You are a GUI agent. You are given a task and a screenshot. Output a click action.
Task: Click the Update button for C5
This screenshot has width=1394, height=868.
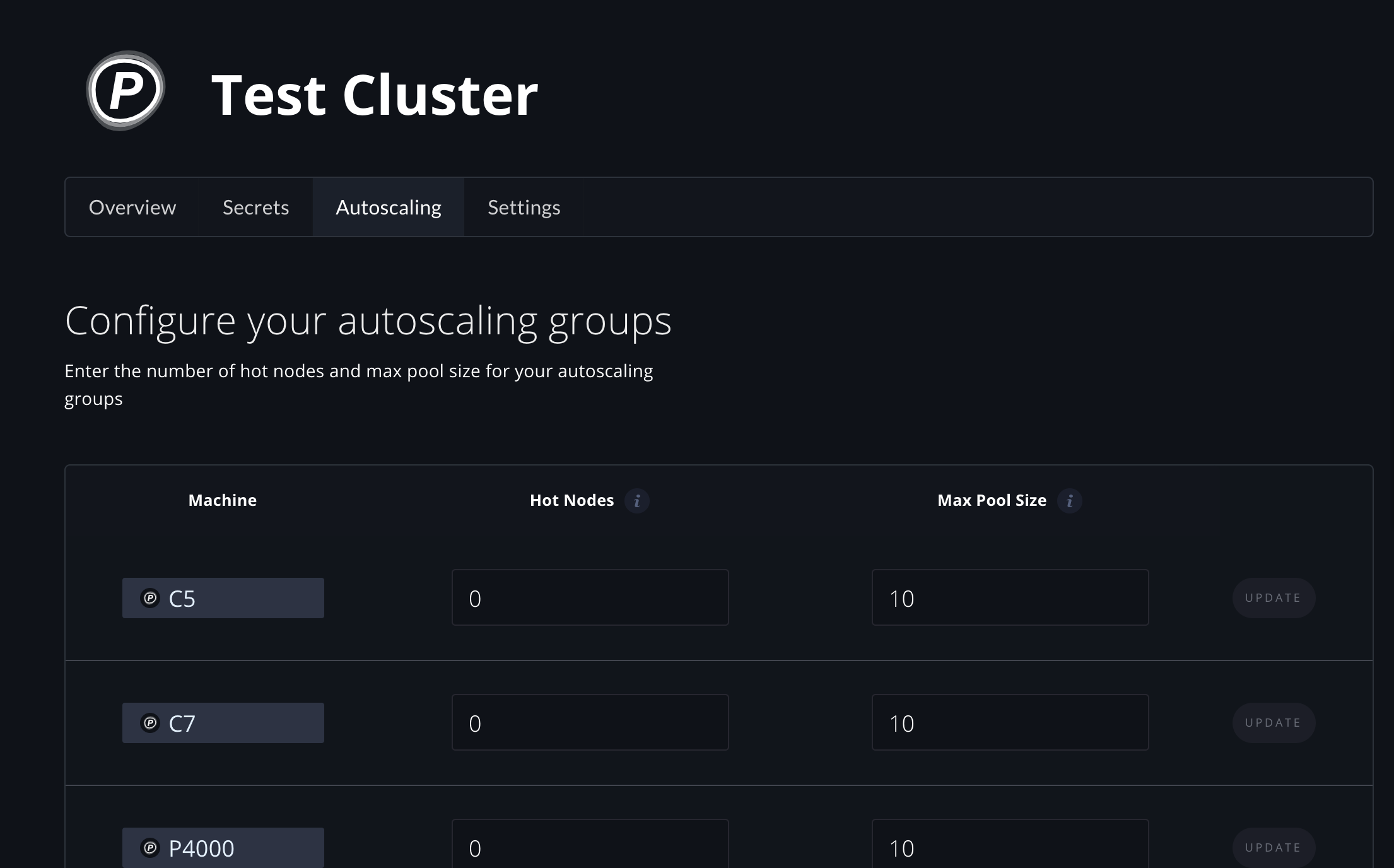(1274, 598)
